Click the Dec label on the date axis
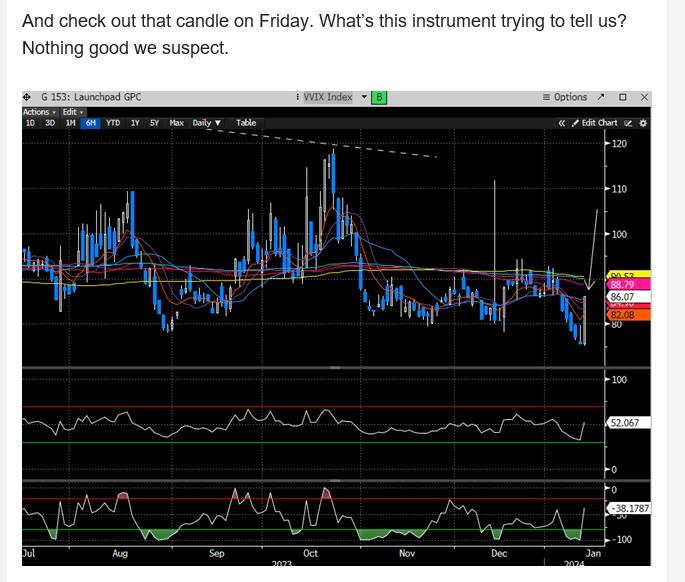This screenshot has height=582, width=685. point(499,554)
